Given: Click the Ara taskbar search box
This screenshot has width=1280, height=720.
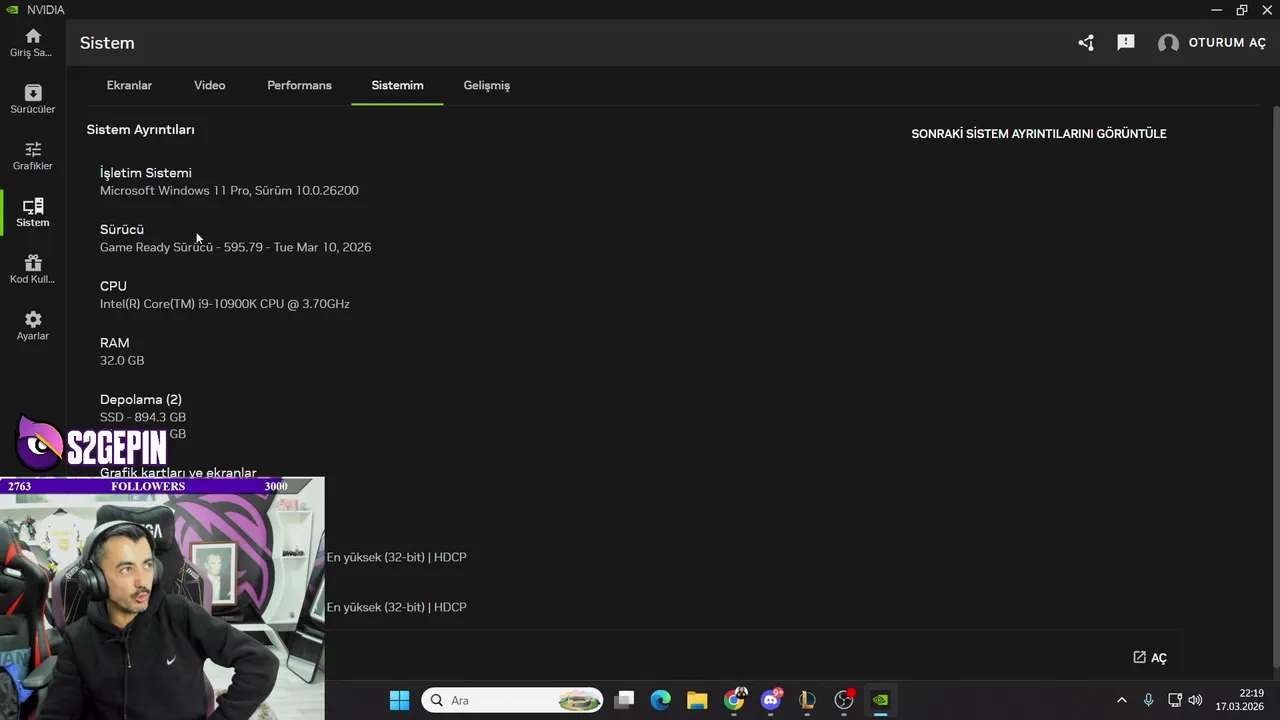Looking at the screenshot, I should point(513,700).
